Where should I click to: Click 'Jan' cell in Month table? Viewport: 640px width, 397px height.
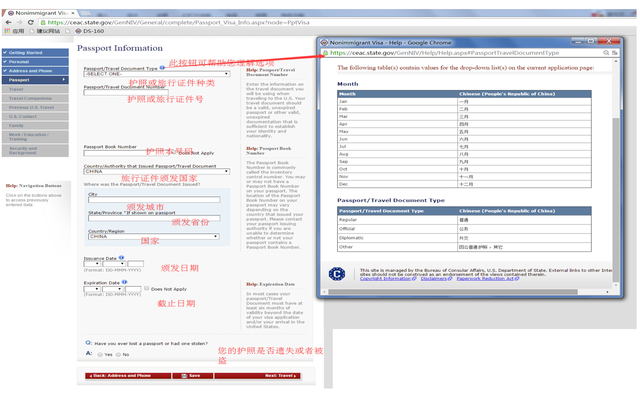point(398,102)
